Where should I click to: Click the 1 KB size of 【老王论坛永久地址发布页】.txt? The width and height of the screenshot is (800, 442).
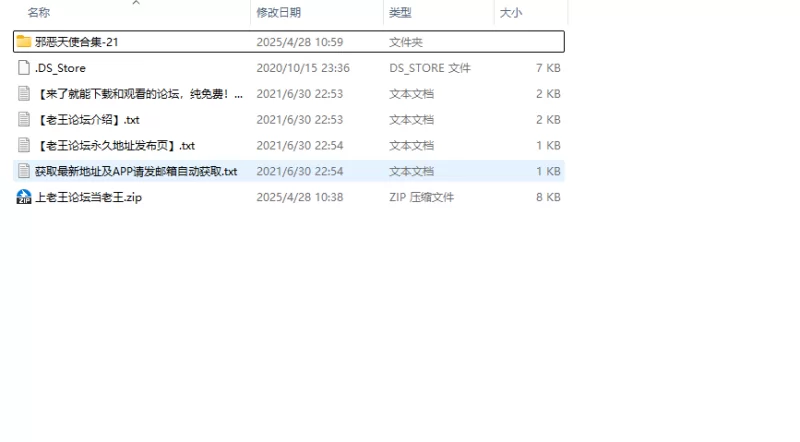pyautogui.click(x=548, y=145)
